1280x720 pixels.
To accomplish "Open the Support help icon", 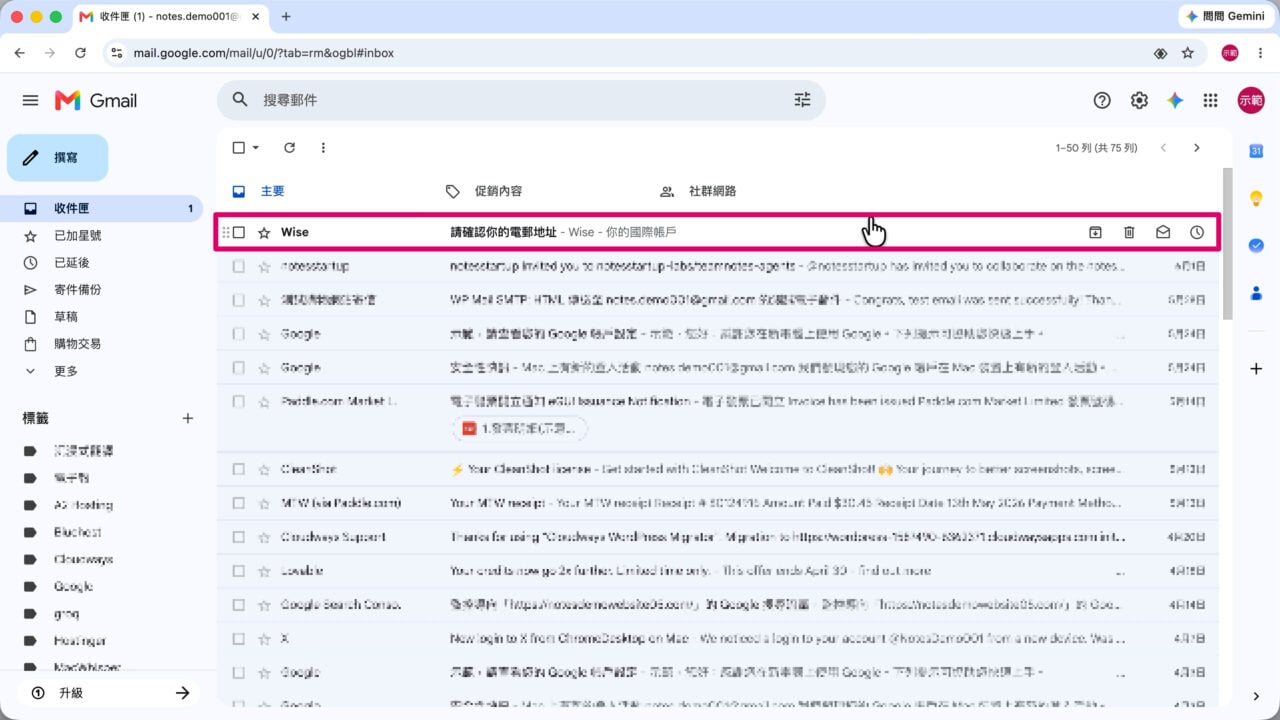I will pyautogui.click(x=1102, y=100).
